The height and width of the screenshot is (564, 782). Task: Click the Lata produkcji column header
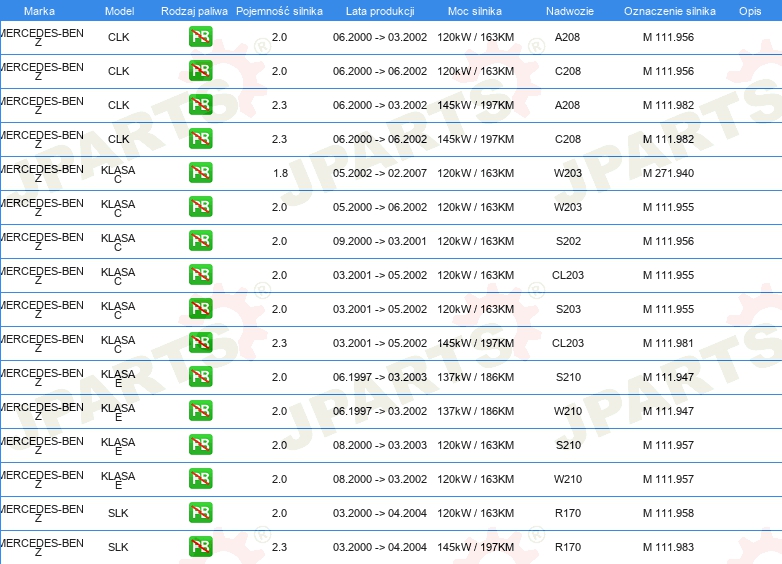[x=380, y=11]
